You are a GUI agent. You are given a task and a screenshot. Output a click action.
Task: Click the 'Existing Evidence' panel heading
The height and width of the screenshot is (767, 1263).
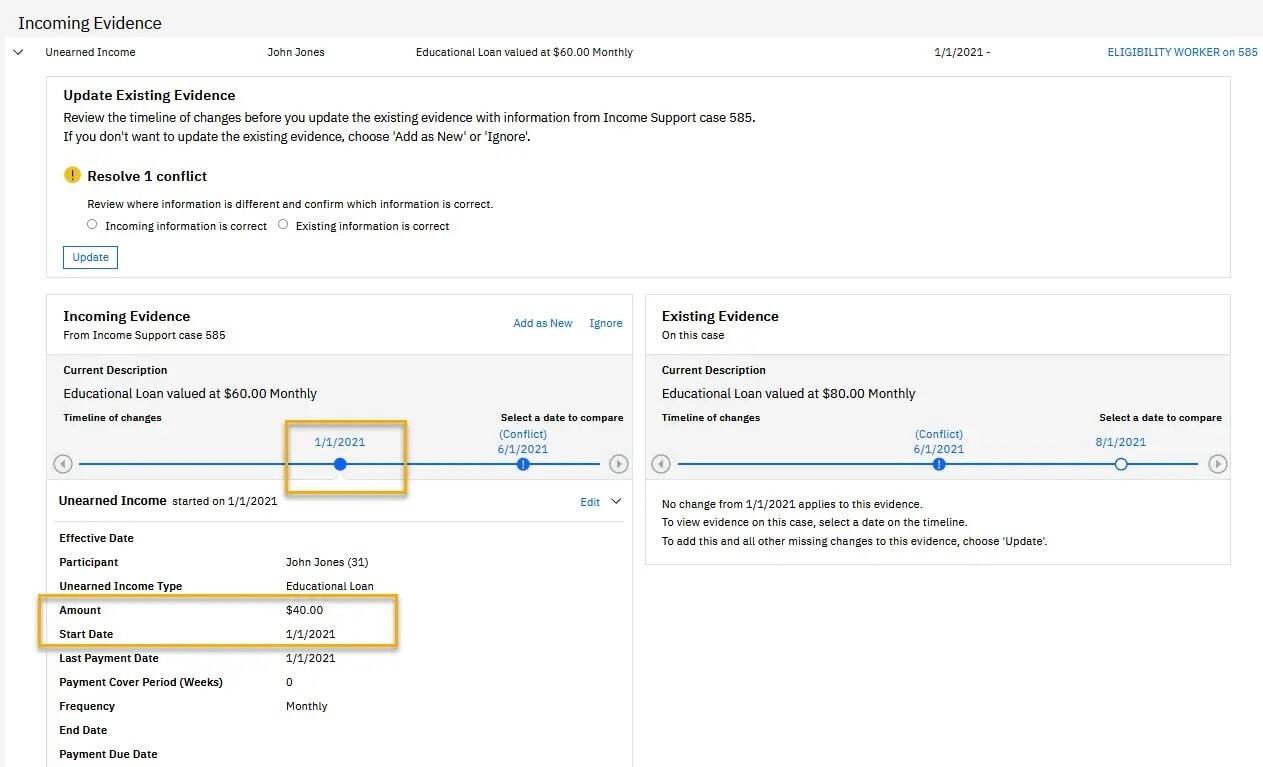720,316
